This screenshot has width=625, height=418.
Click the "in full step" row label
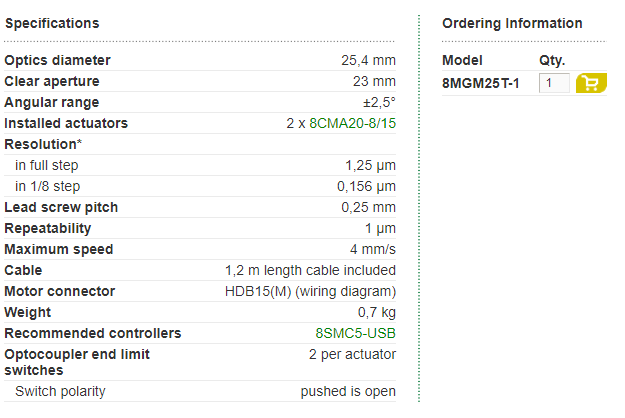coord(47,165)
